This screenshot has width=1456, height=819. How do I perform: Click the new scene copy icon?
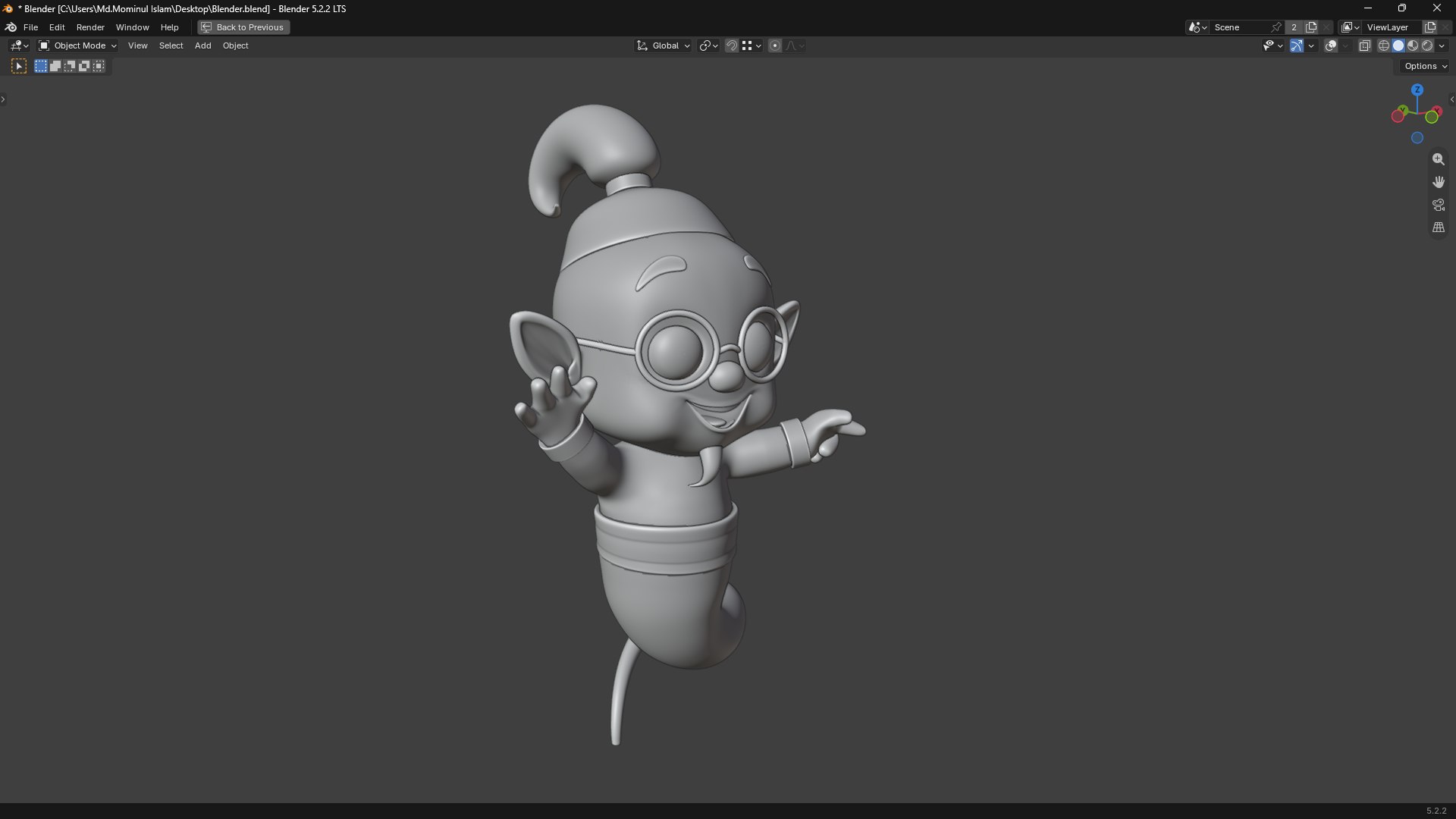pyautogui.click(x=1311, y=27)
